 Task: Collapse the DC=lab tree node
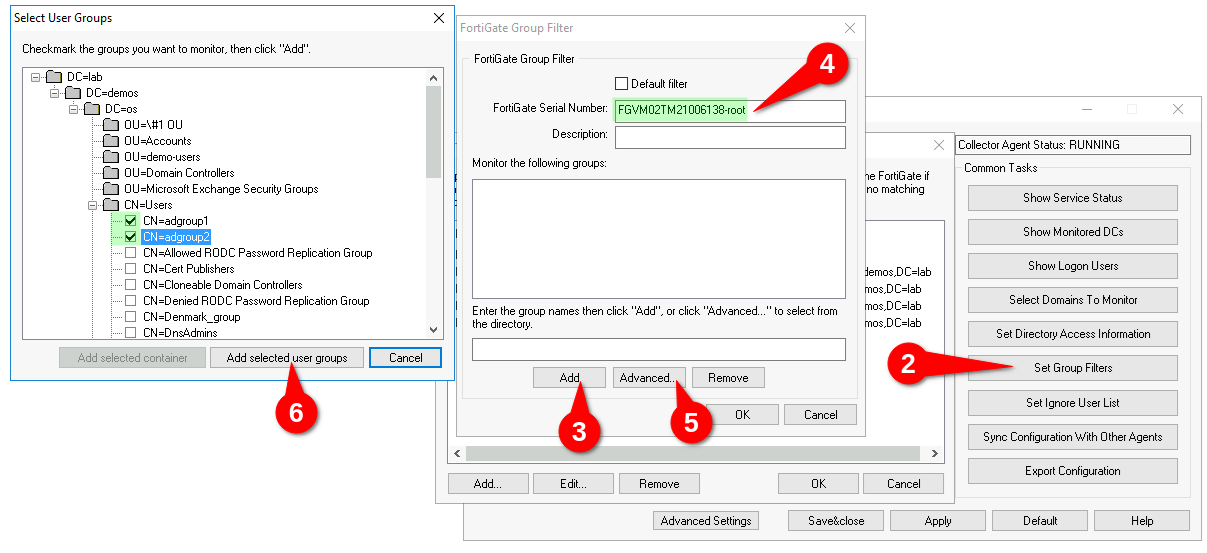pos(35,77)
